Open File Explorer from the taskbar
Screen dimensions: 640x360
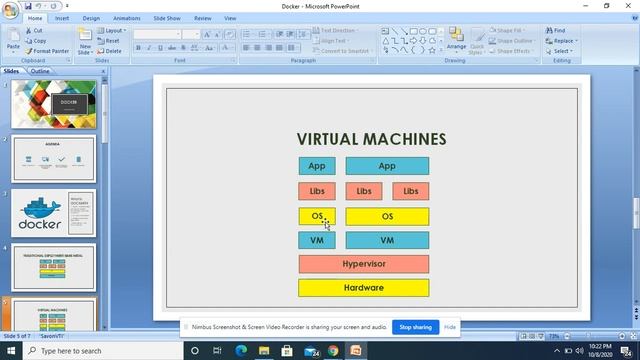pyautogui.click(x=264, y=351)
